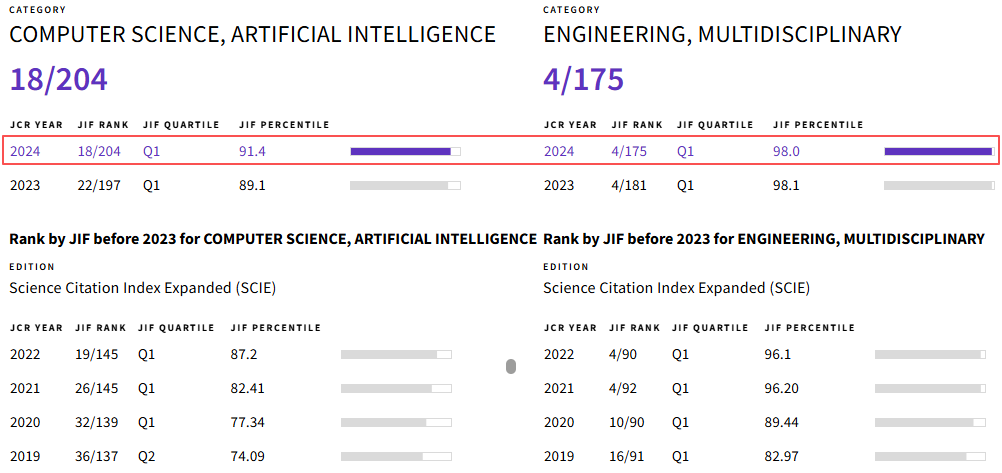
Task: Click the 77.34 percentile bar for 2020
Action: (396, 422)
